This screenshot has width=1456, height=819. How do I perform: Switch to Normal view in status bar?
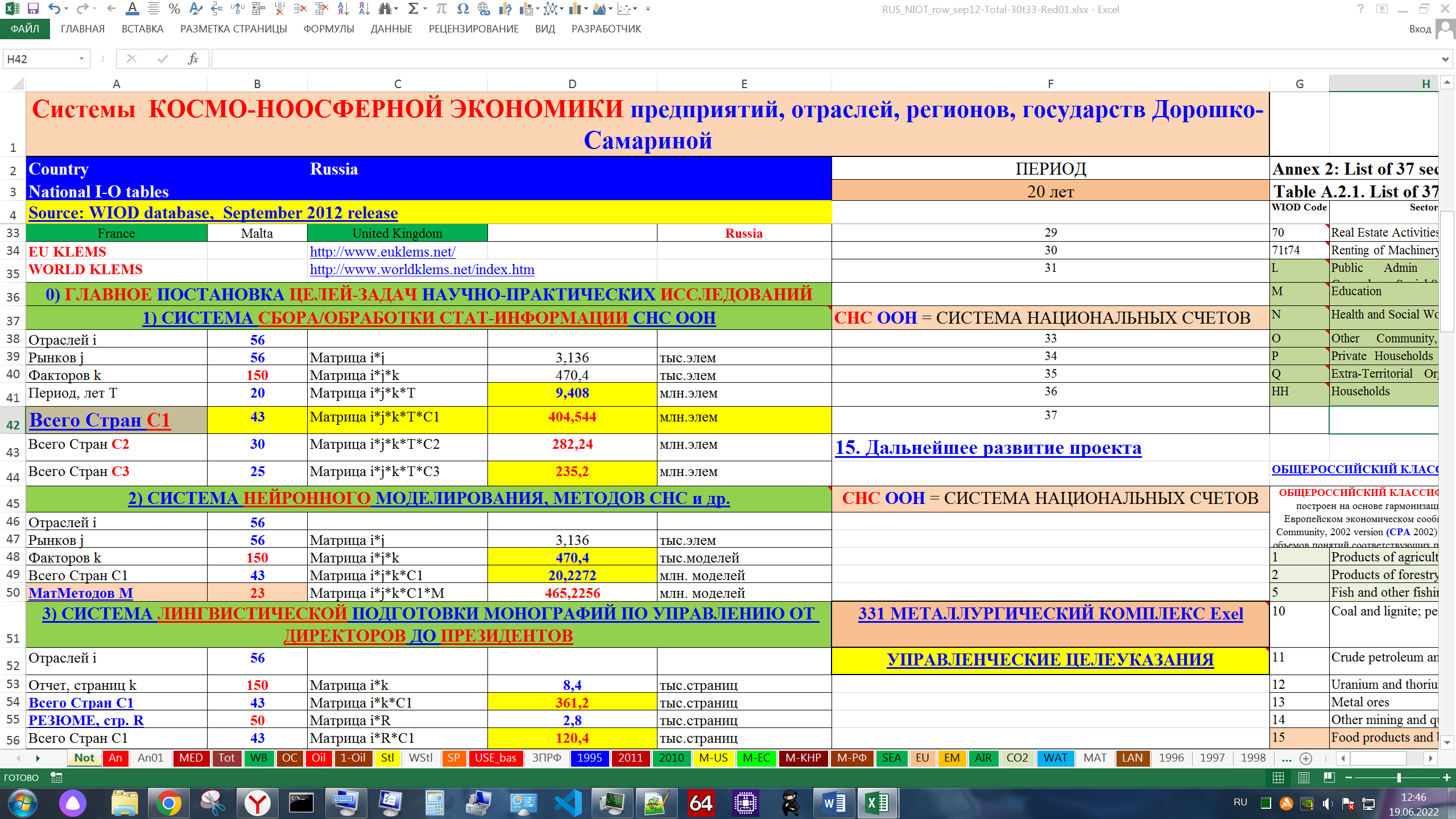click(x=1278, y=777)
